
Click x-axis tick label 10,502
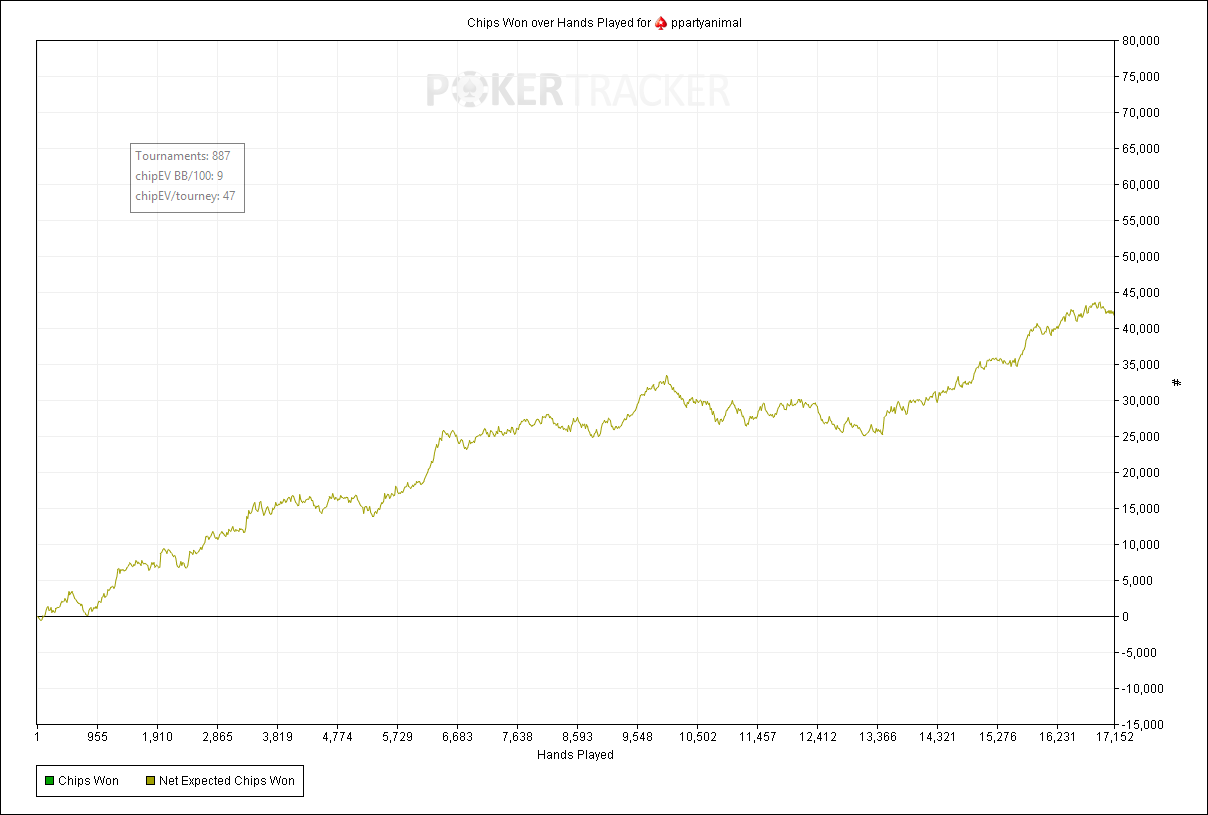pos(697,737)
